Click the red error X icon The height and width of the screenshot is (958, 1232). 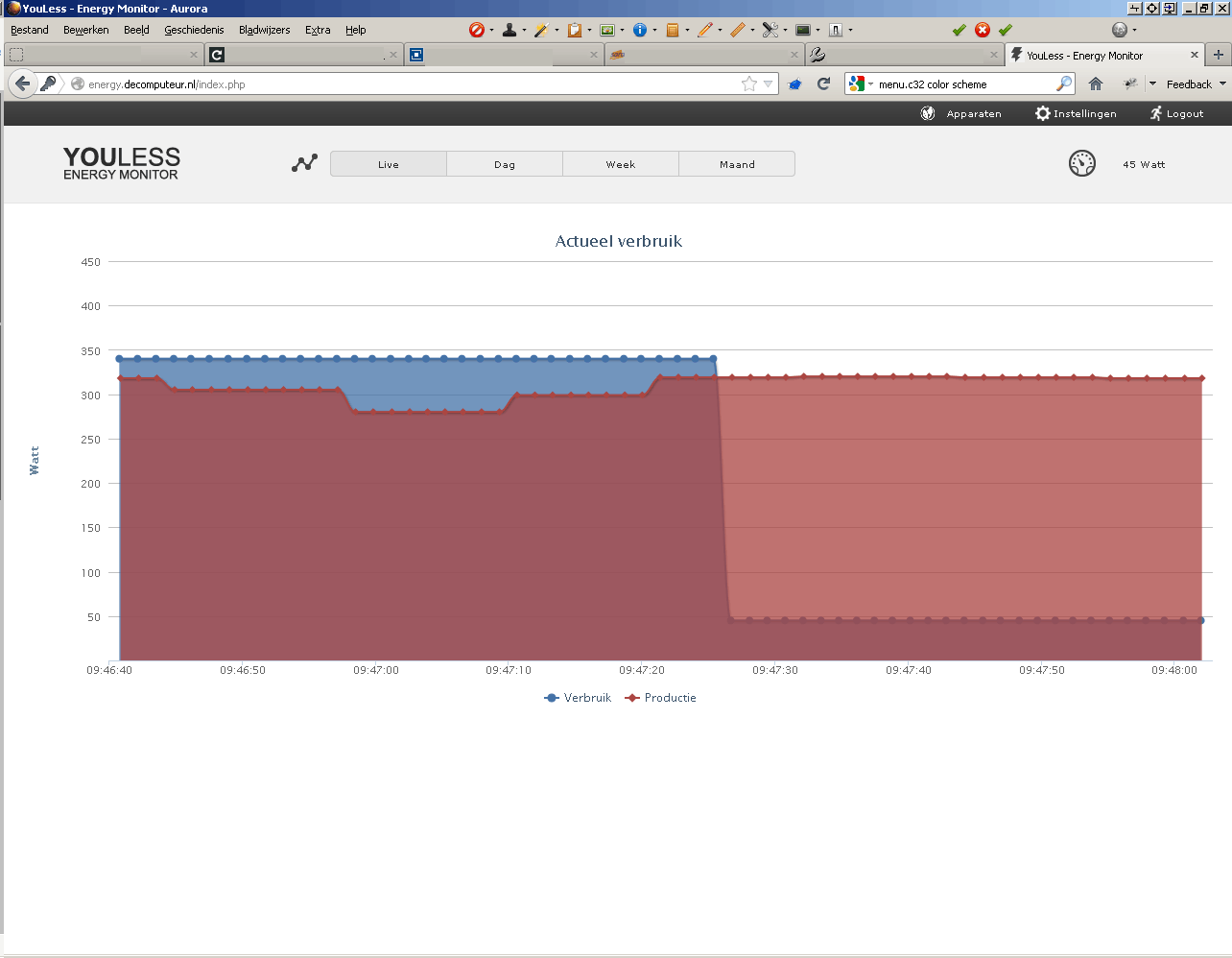[983, 30]
